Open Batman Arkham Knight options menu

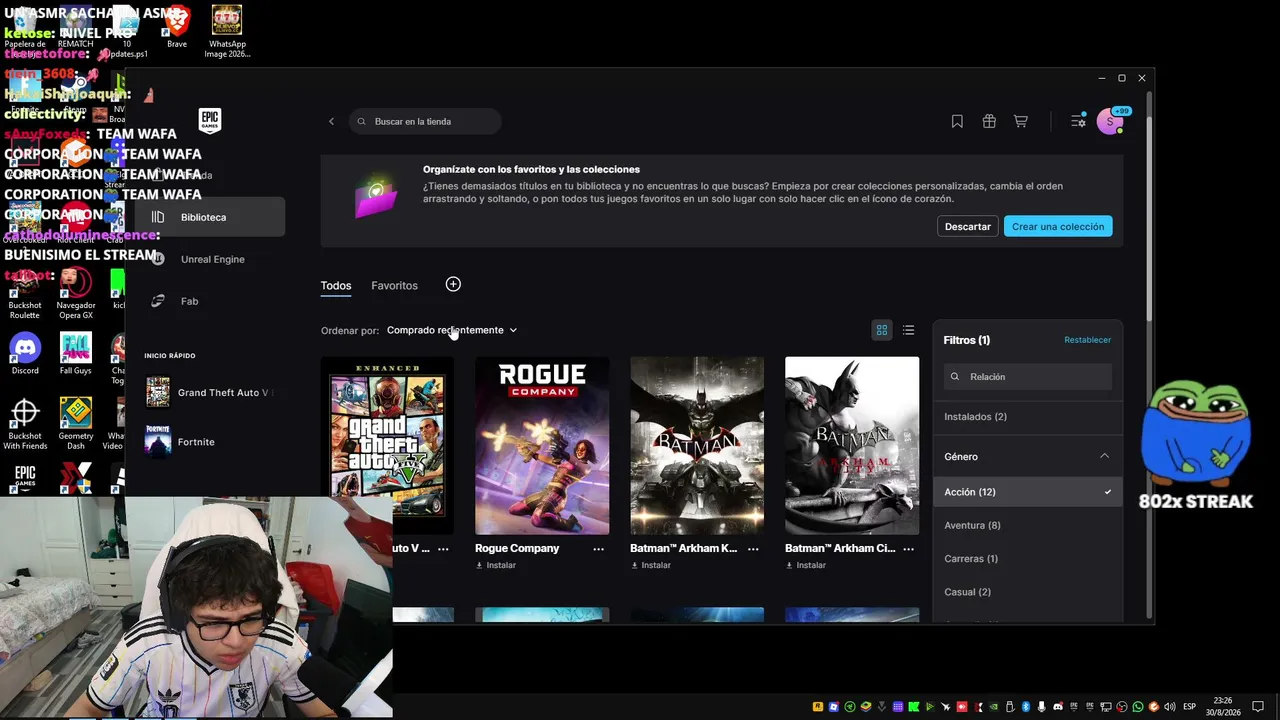753,549
